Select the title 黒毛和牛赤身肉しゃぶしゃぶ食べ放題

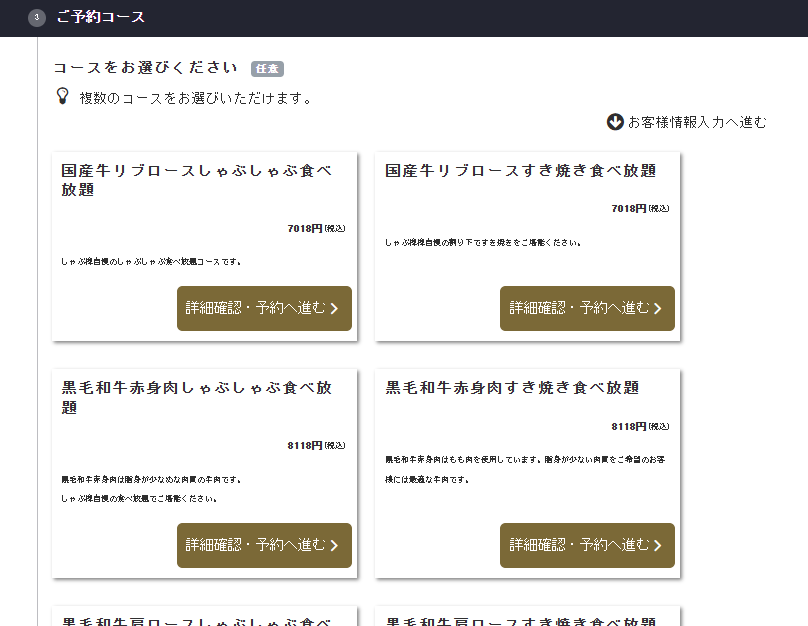click(x=196, y=397)
